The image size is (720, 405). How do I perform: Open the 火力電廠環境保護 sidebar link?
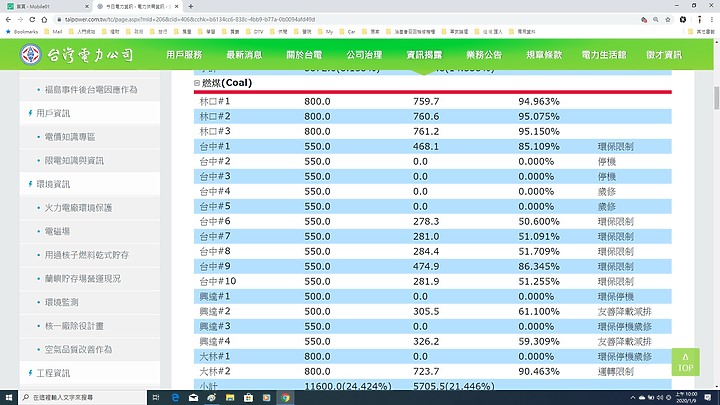[x=78, y=208]
